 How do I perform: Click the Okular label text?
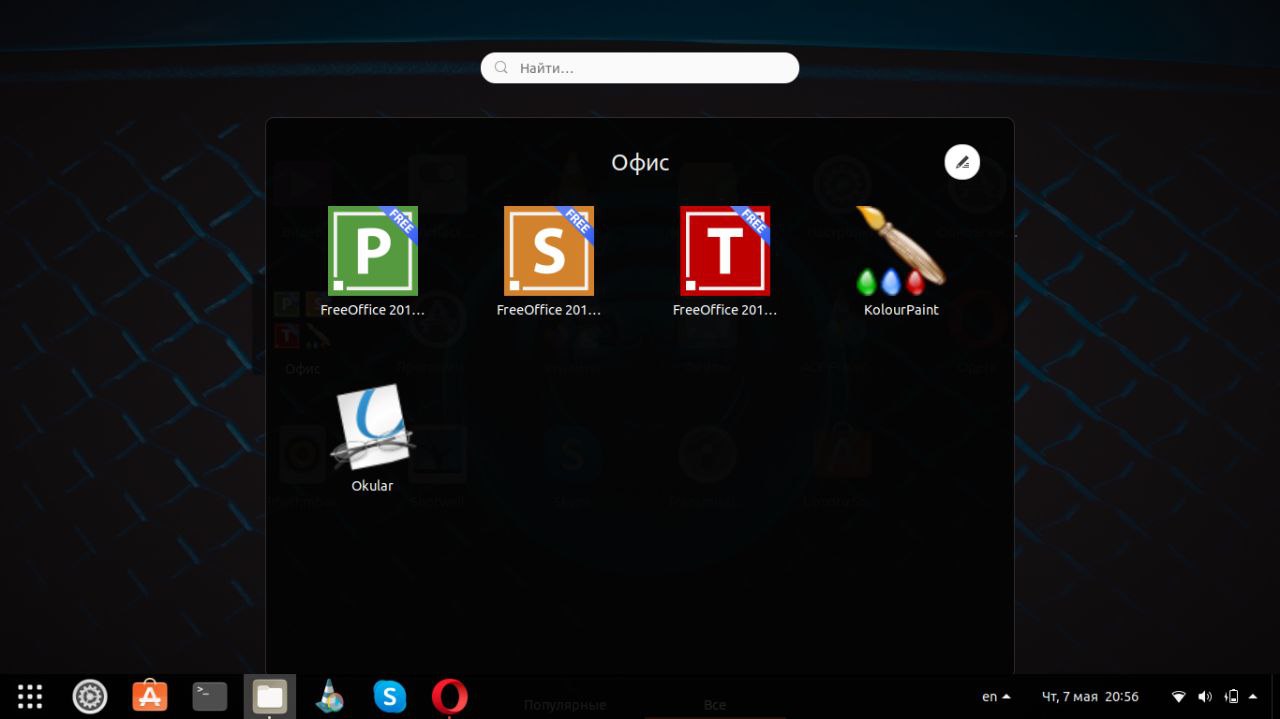pos(372,486)
